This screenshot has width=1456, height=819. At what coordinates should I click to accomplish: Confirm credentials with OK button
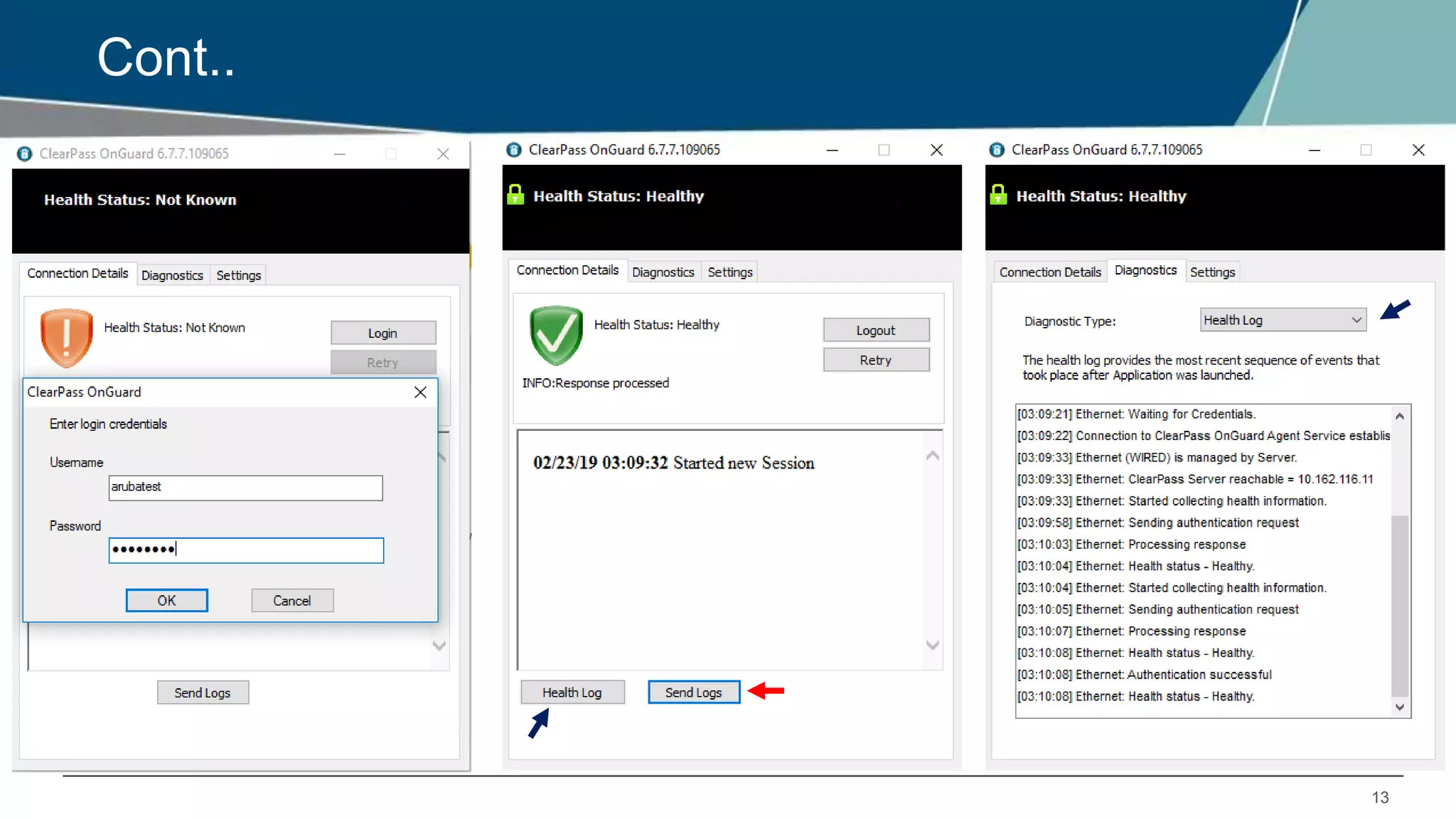pyautogui.click(x=167, y=601)
